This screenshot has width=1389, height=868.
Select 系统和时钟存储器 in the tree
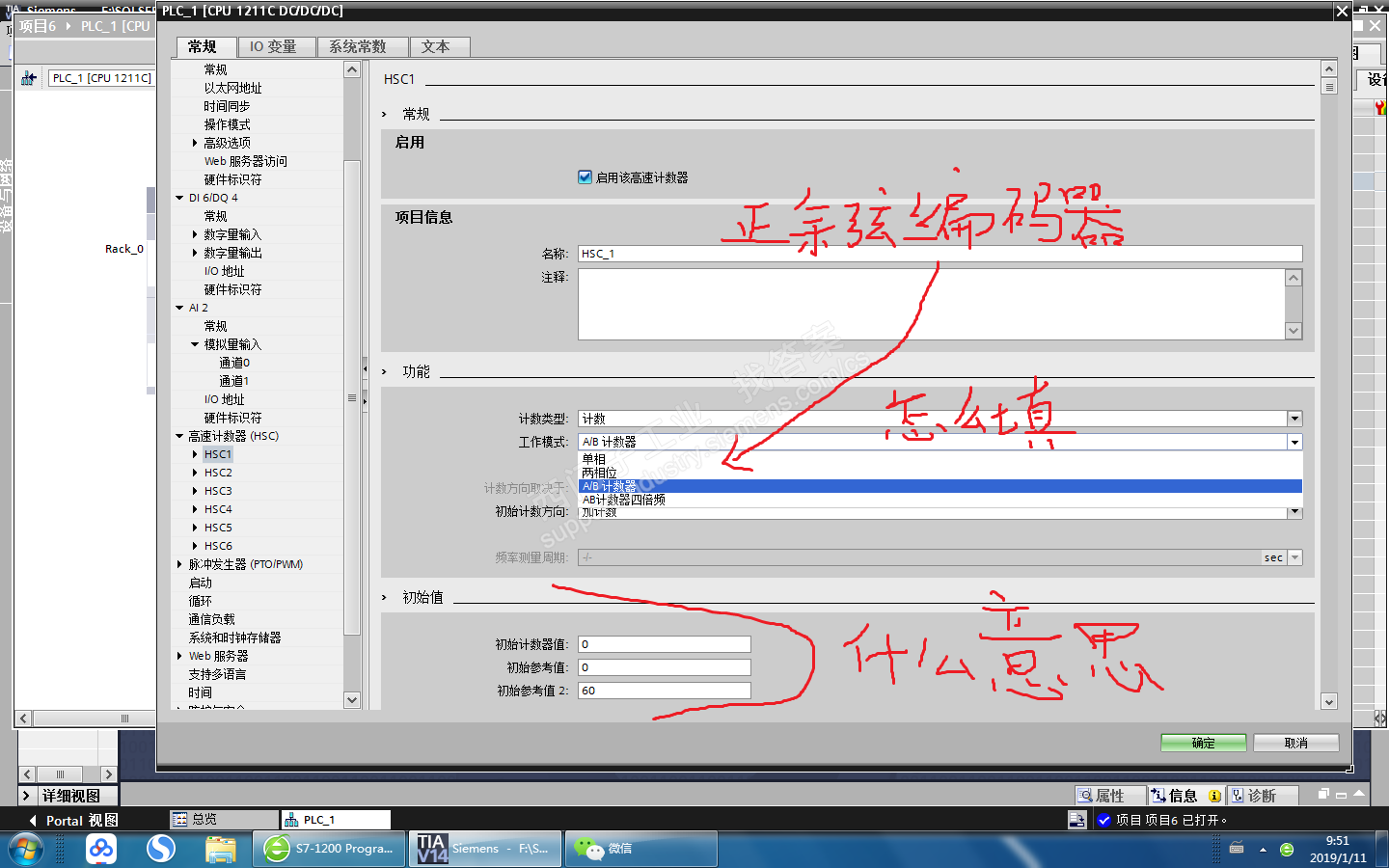[234, 637]
